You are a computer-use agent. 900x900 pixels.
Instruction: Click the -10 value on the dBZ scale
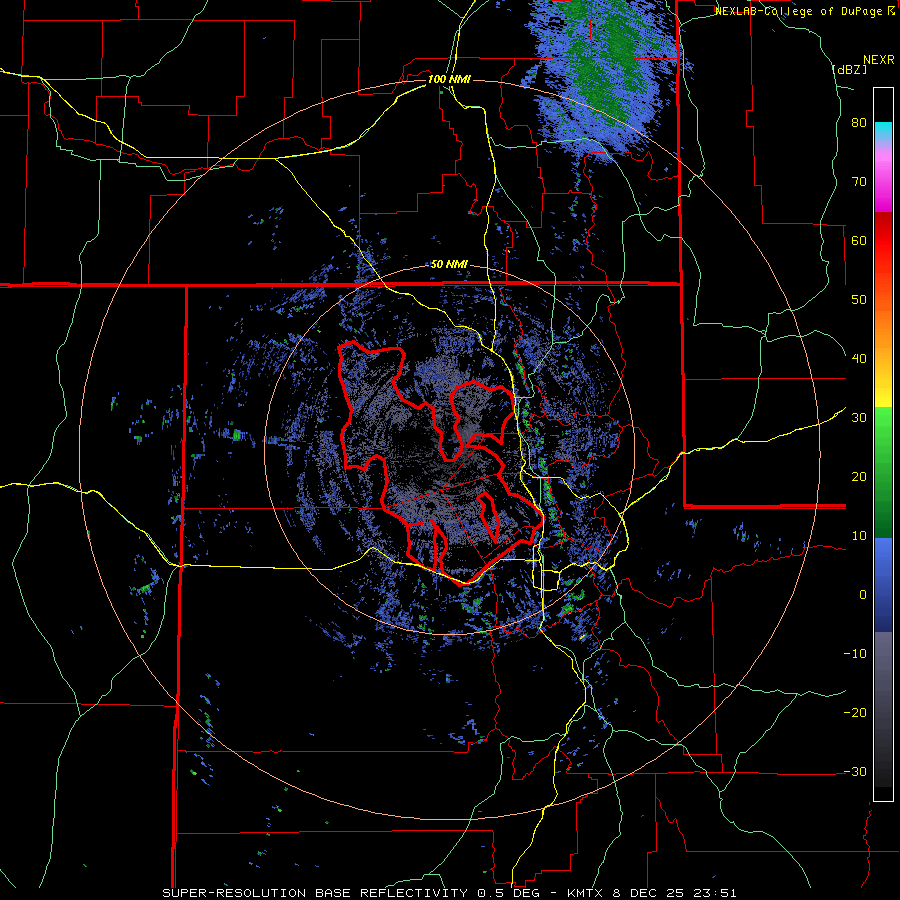pos(855,654)
